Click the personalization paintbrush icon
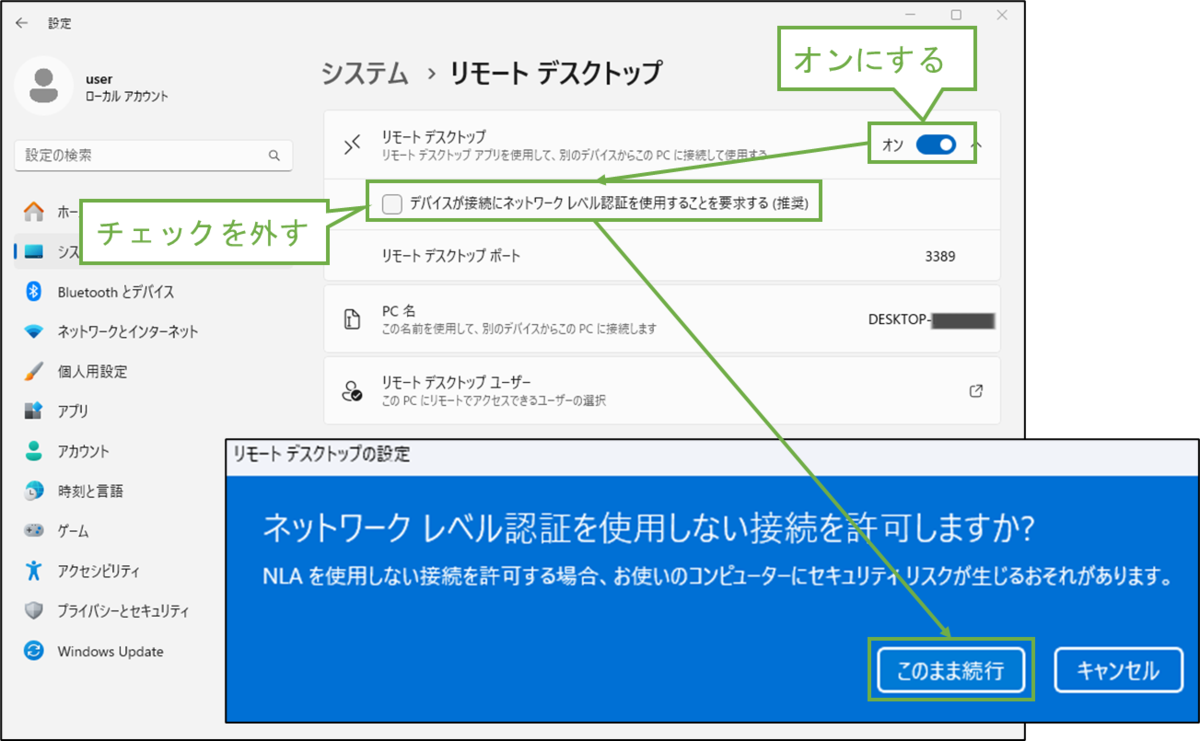1200x741 pixels. (x=34, y=371)
